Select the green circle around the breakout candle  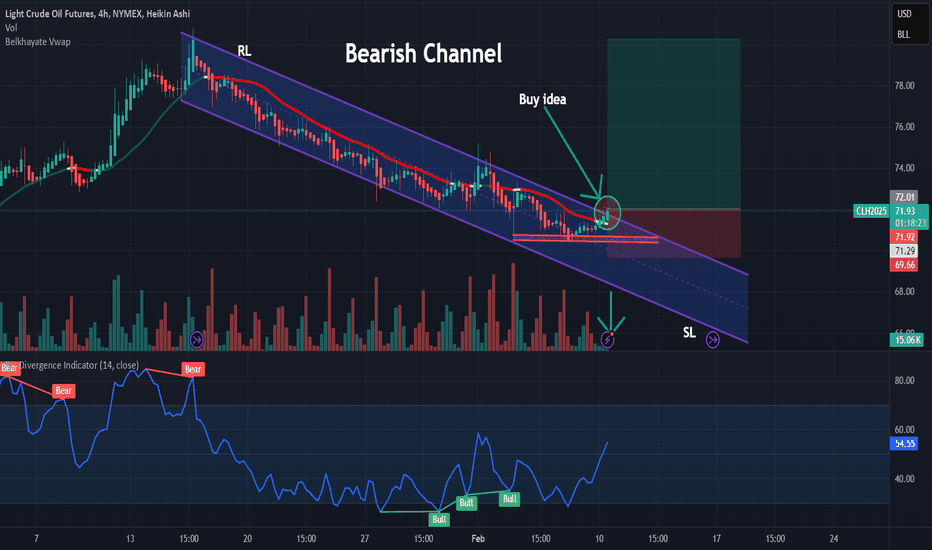tap(607, 212)
